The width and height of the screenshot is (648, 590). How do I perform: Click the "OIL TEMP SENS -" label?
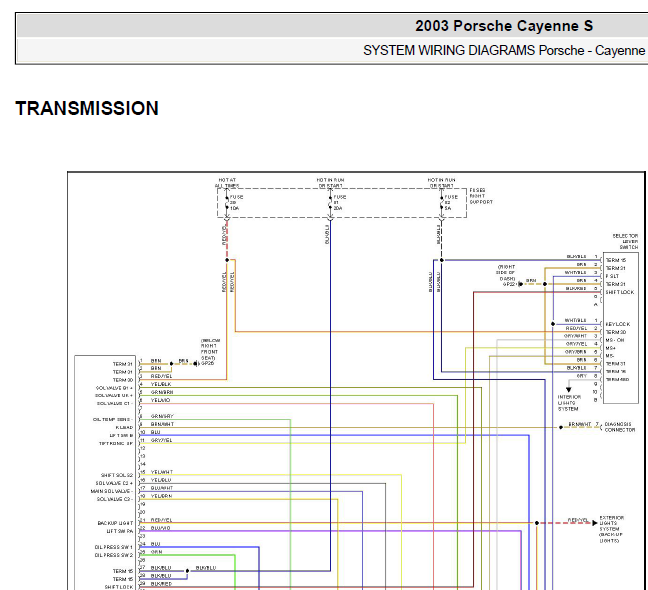(113, 419)
